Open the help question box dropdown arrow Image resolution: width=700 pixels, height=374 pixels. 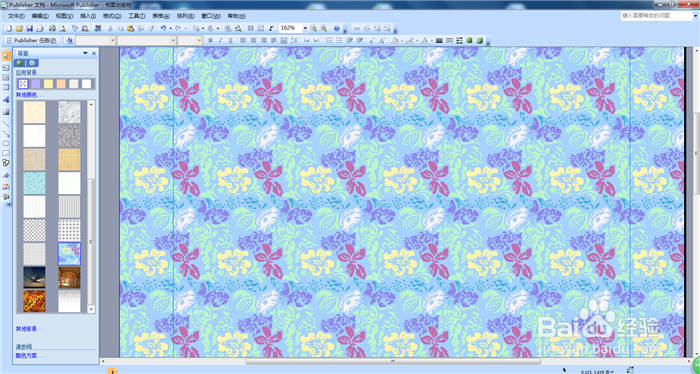point(695,16)
